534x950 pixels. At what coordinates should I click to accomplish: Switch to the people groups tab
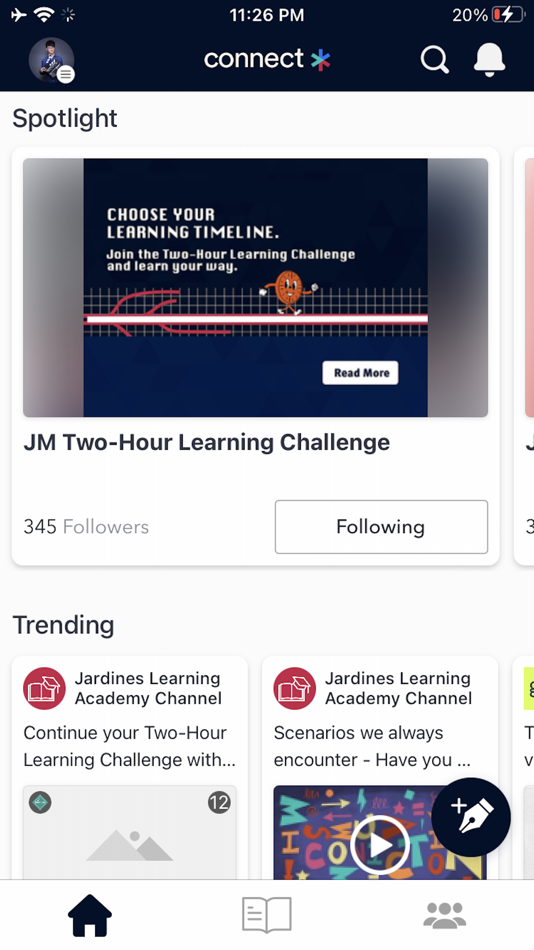point(445,915)
